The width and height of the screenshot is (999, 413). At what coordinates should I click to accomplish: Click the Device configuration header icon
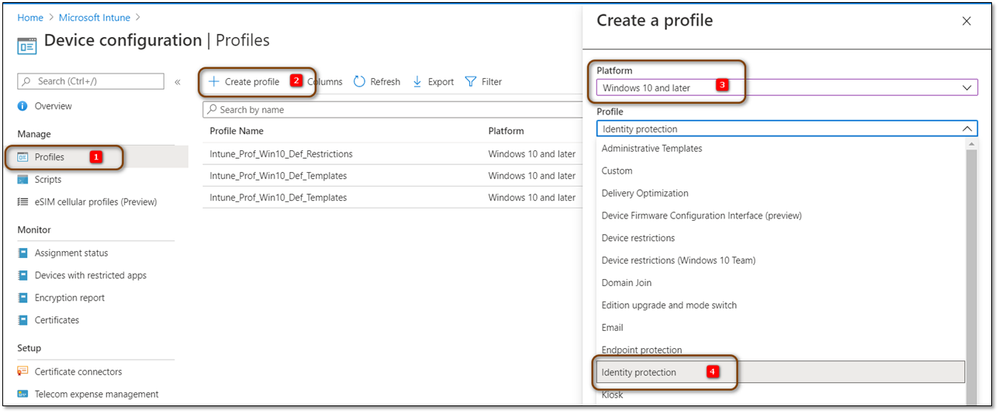(x=27, y=47)
